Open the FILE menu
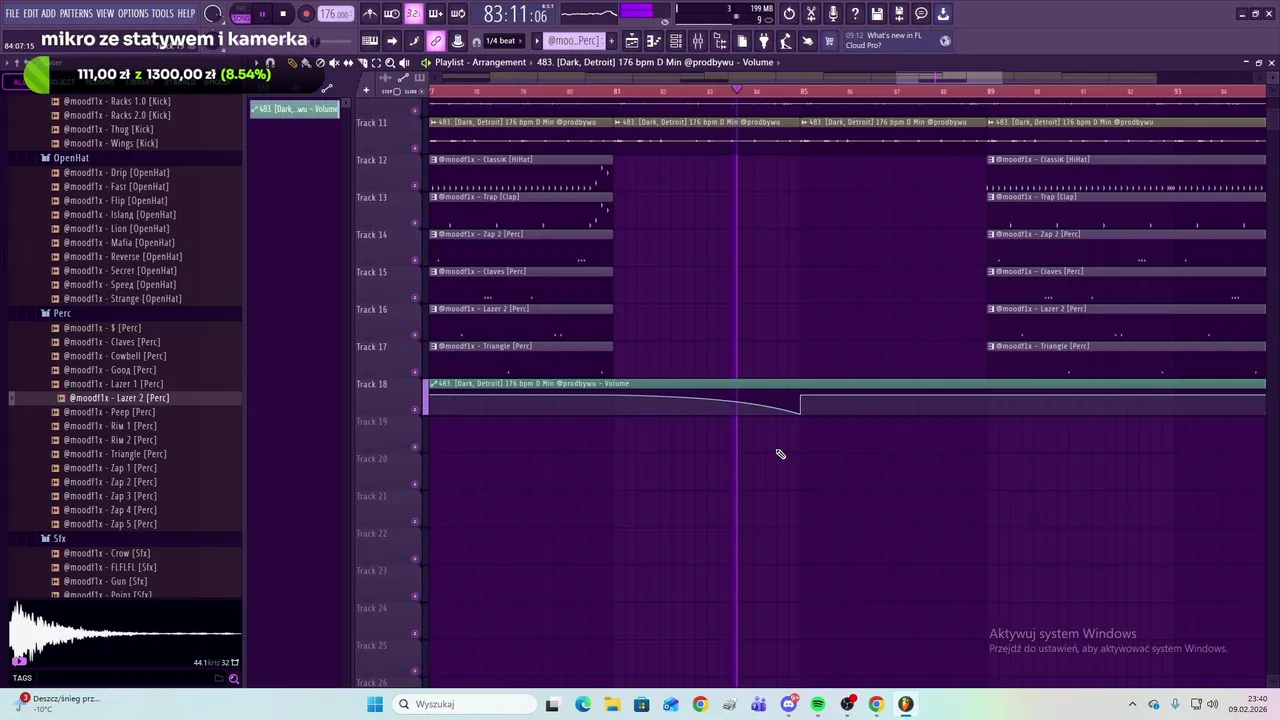The width and height of the screenshot is (1280, 720). (x=12, y=14)
